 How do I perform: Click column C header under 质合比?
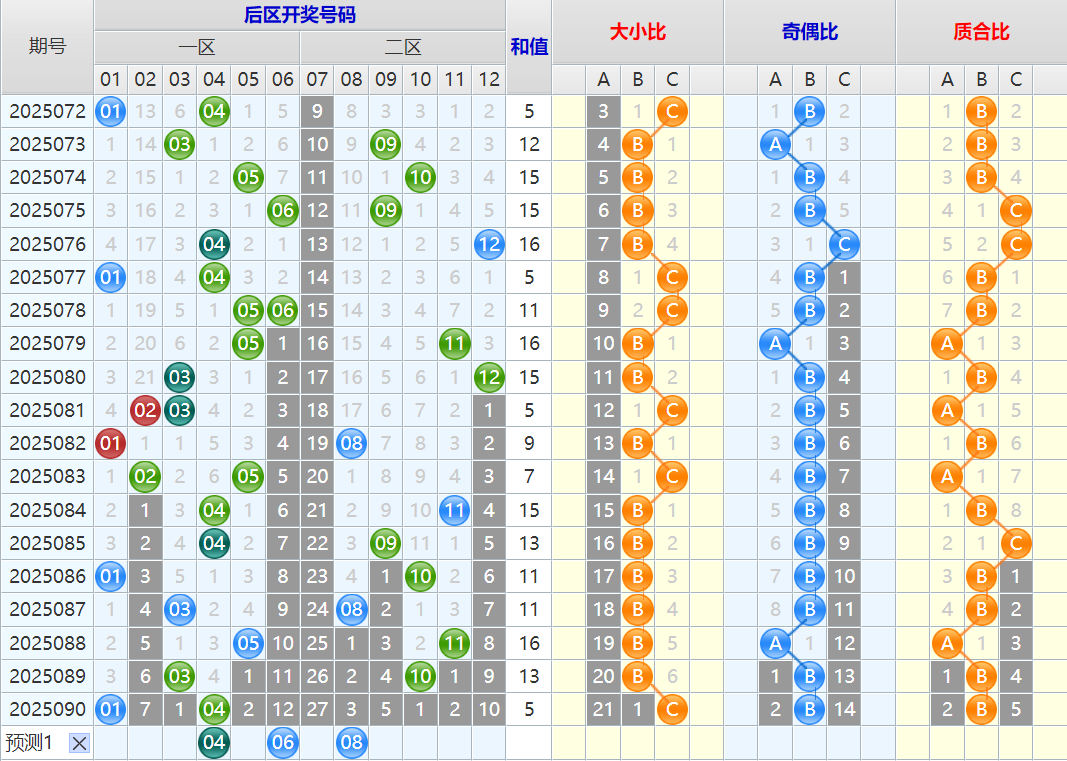(1016, 80)
